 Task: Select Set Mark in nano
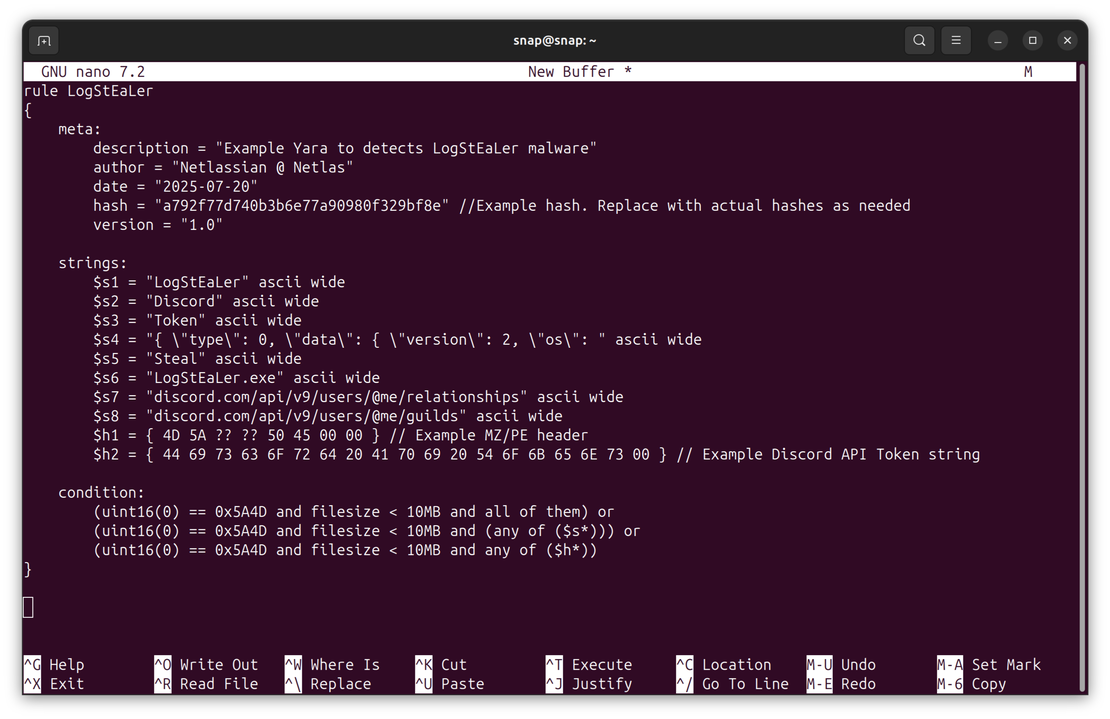(1005, 664)
